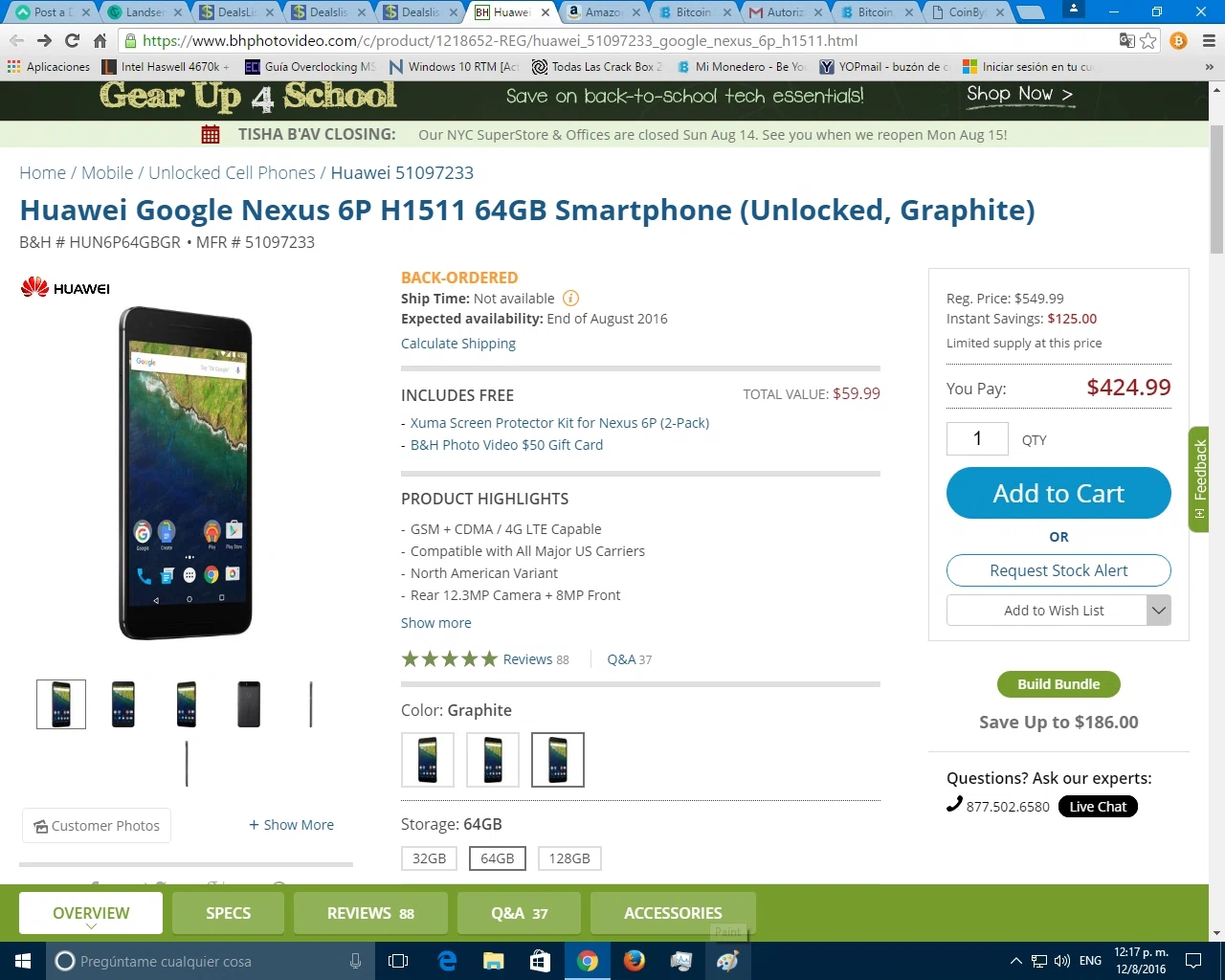Expand Show more product highlights
This screenshot has width=1225, height=980.
coord(436,623)
